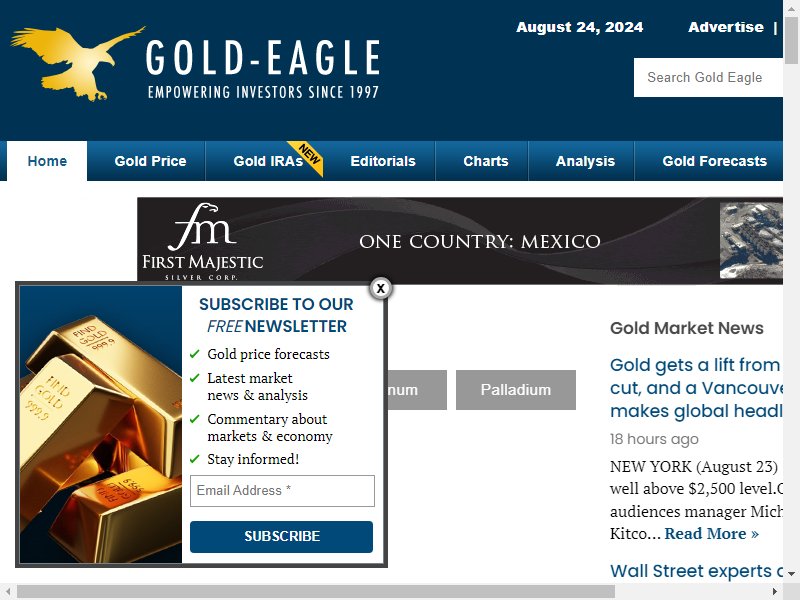Click the vertical scrollbar down arrow
The image size is (800, 600).
point(791,573)
